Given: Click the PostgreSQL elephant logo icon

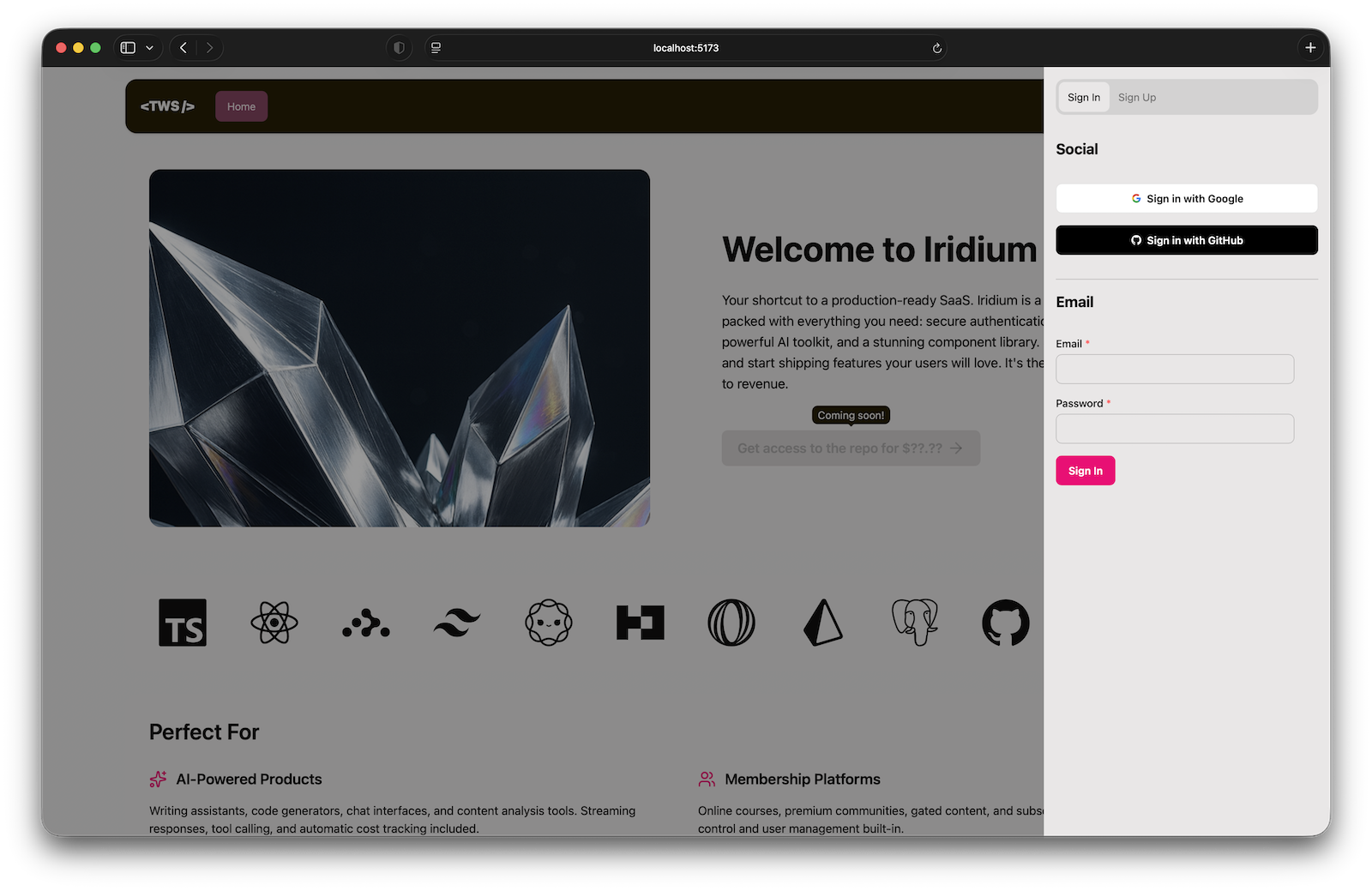Looking at the screenshot, I should pyautogui.click(x=915, y=623).
